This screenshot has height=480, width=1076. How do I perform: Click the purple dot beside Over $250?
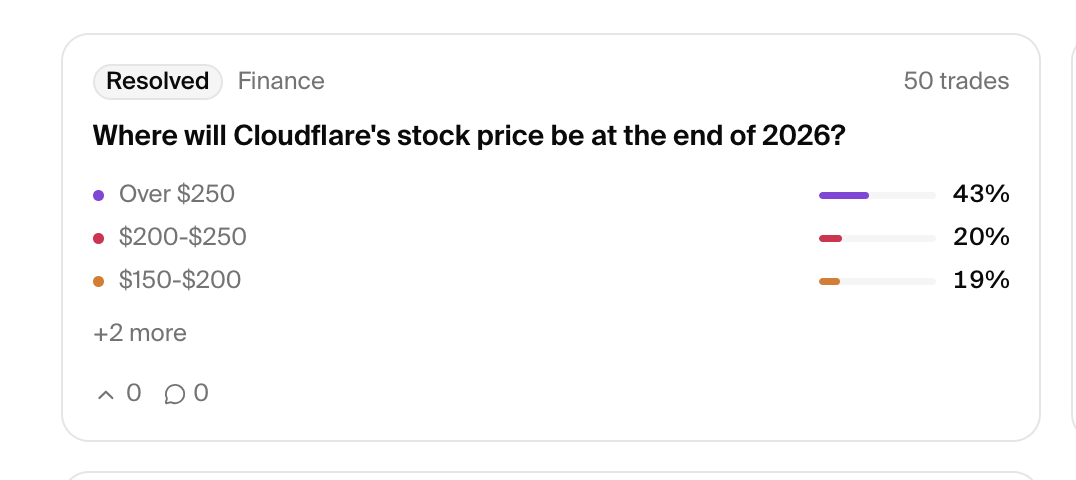click(x=99, y=195)
